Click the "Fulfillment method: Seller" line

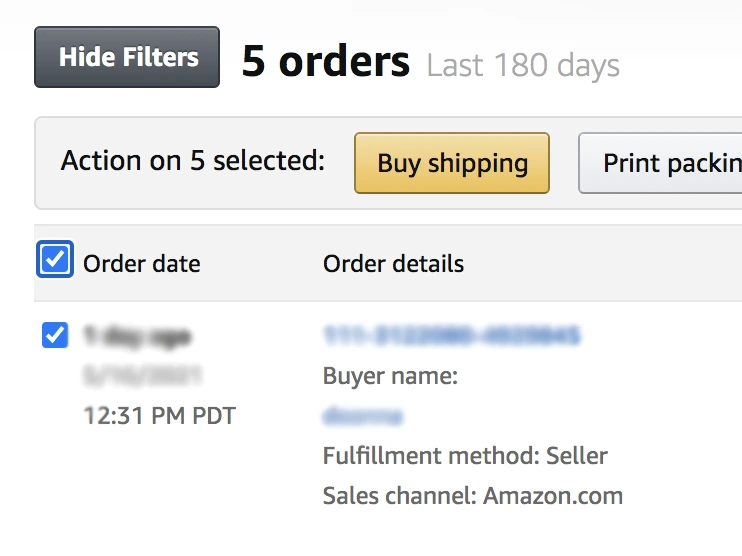[x=465, y=456]
